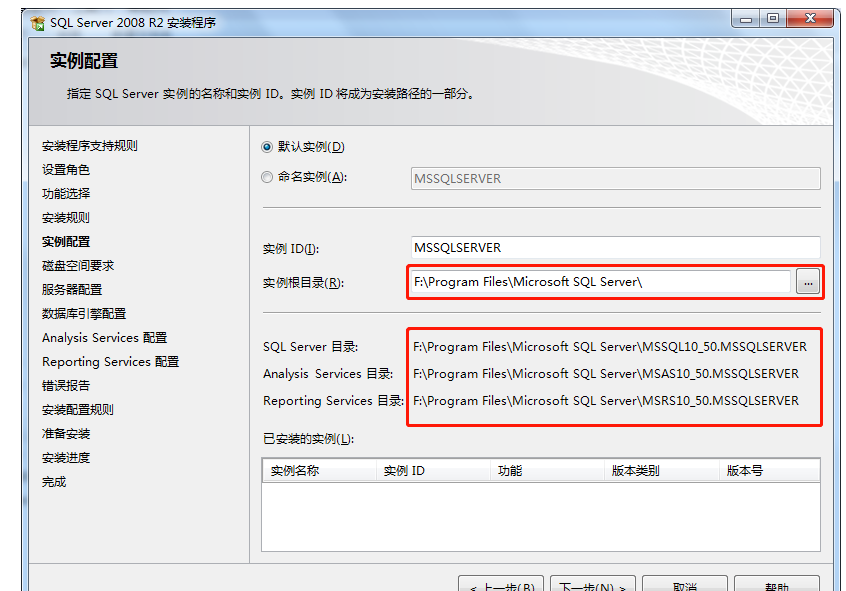Screen dimensions: 846x591
Task: Select the 完成 step in sidebar
Action: 54,482
